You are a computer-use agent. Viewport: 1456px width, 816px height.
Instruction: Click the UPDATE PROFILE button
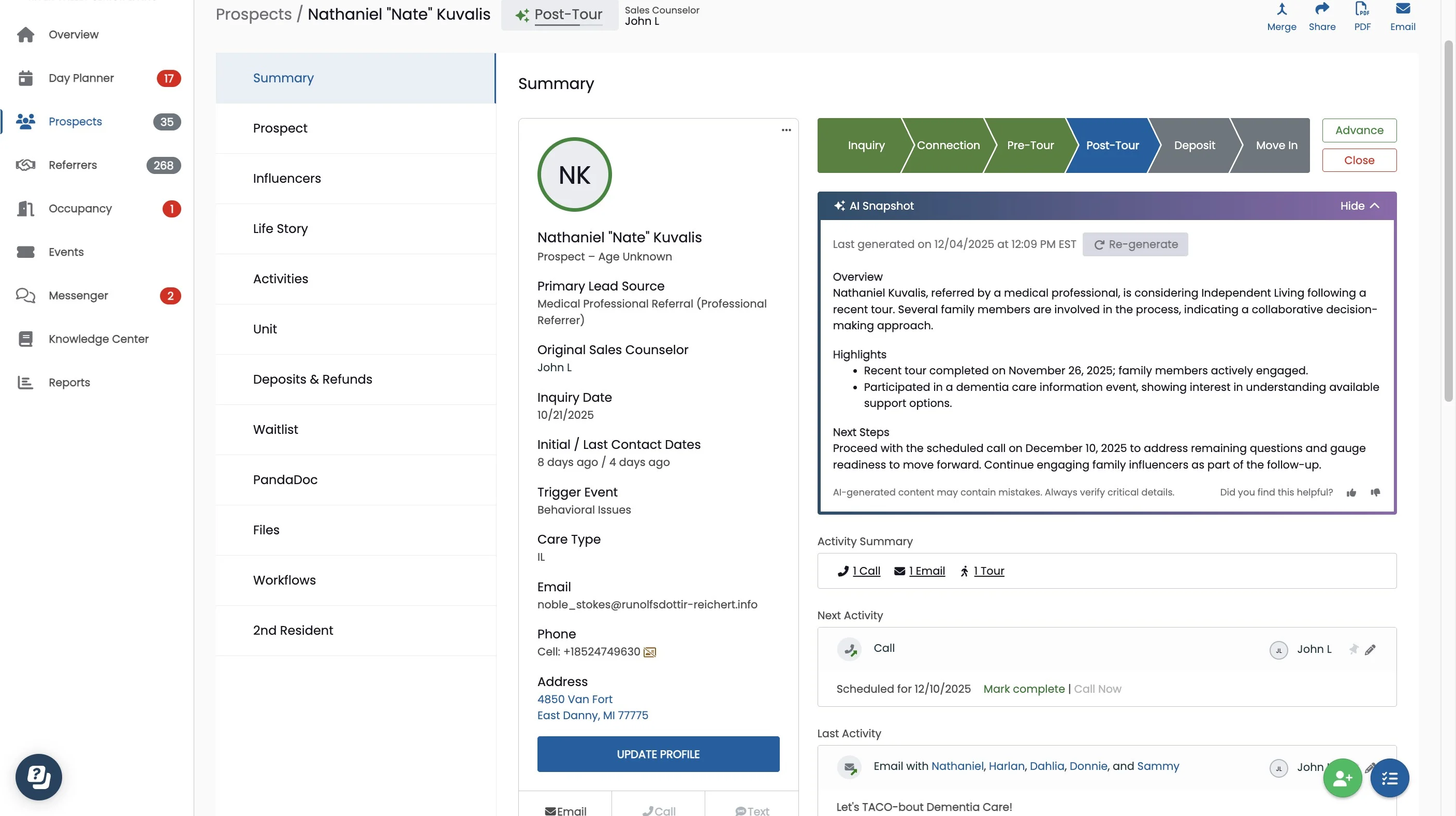(658, 754)
